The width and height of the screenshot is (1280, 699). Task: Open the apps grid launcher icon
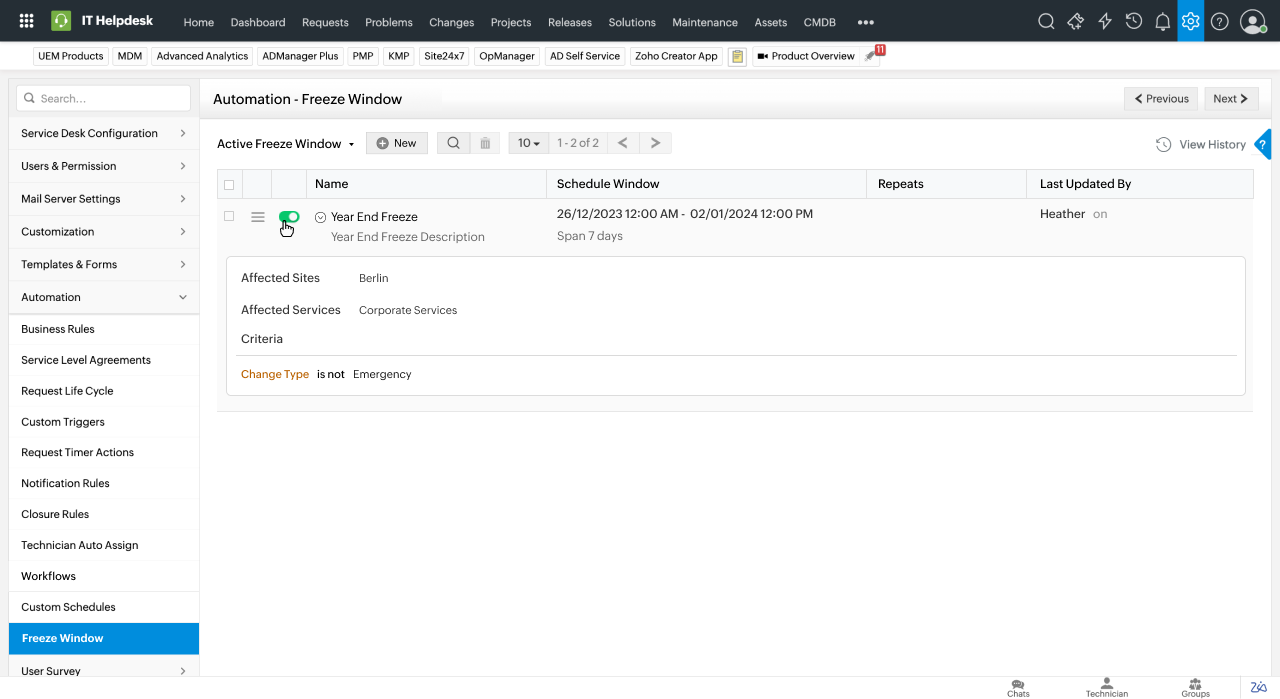27,21
